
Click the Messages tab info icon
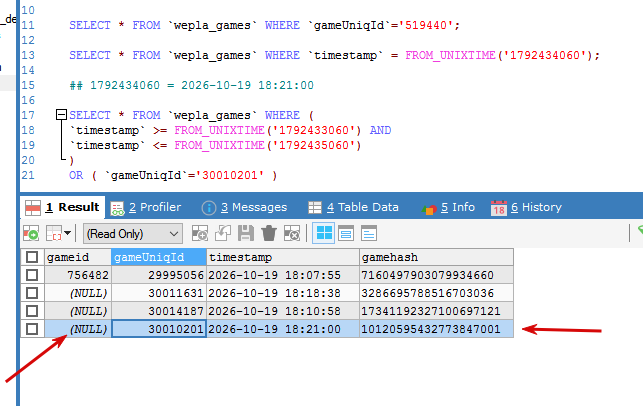209,208
